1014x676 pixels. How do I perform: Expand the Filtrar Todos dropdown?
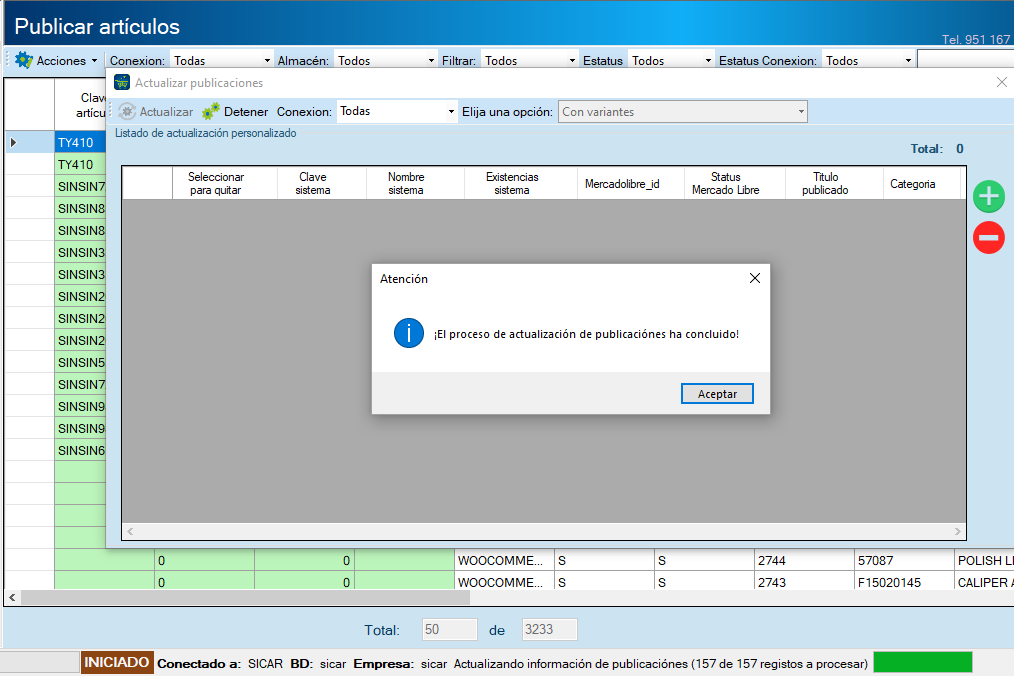[529, 60]
